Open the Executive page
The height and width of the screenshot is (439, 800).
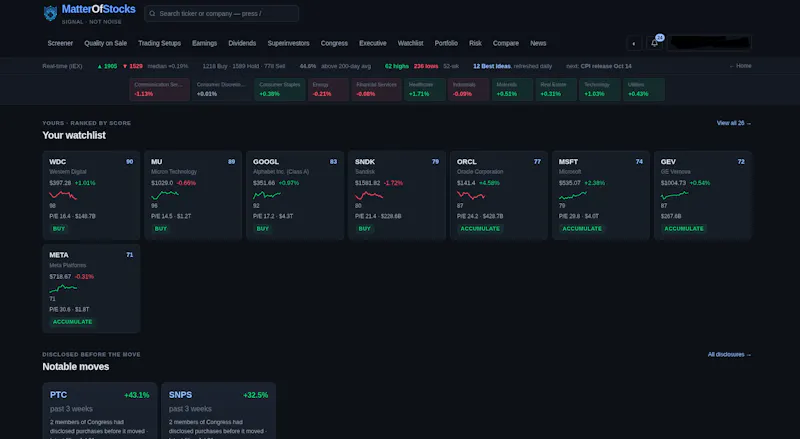[x=372, y=43]
